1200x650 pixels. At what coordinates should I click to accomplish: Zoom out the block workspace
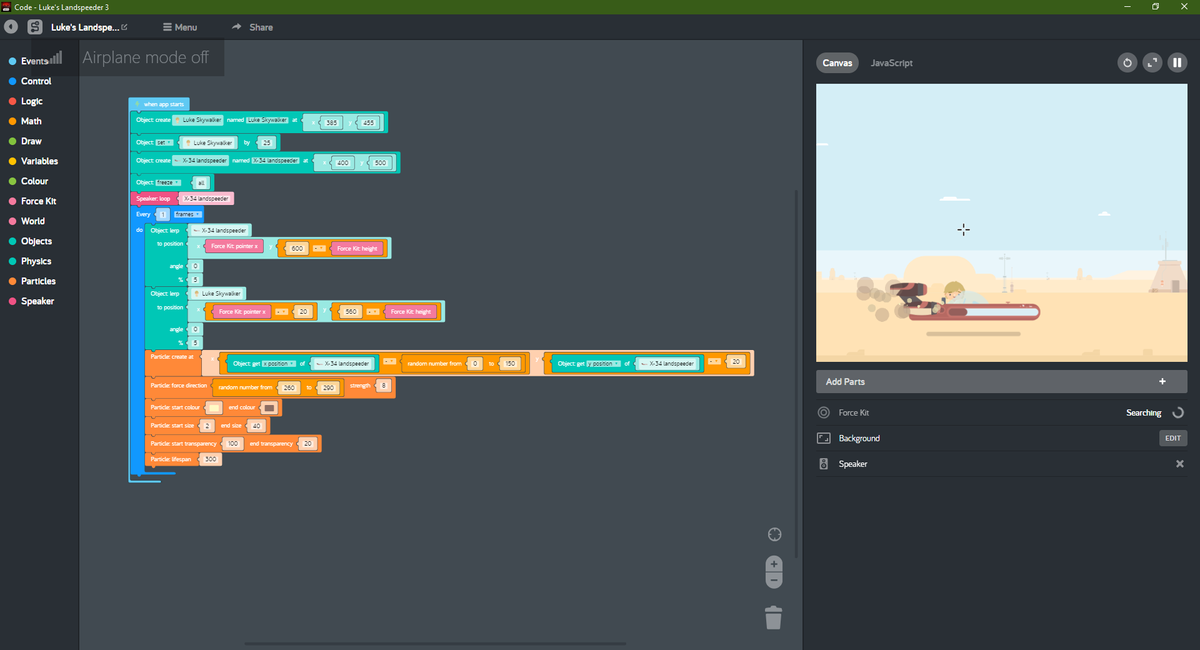tap(774, 580)
